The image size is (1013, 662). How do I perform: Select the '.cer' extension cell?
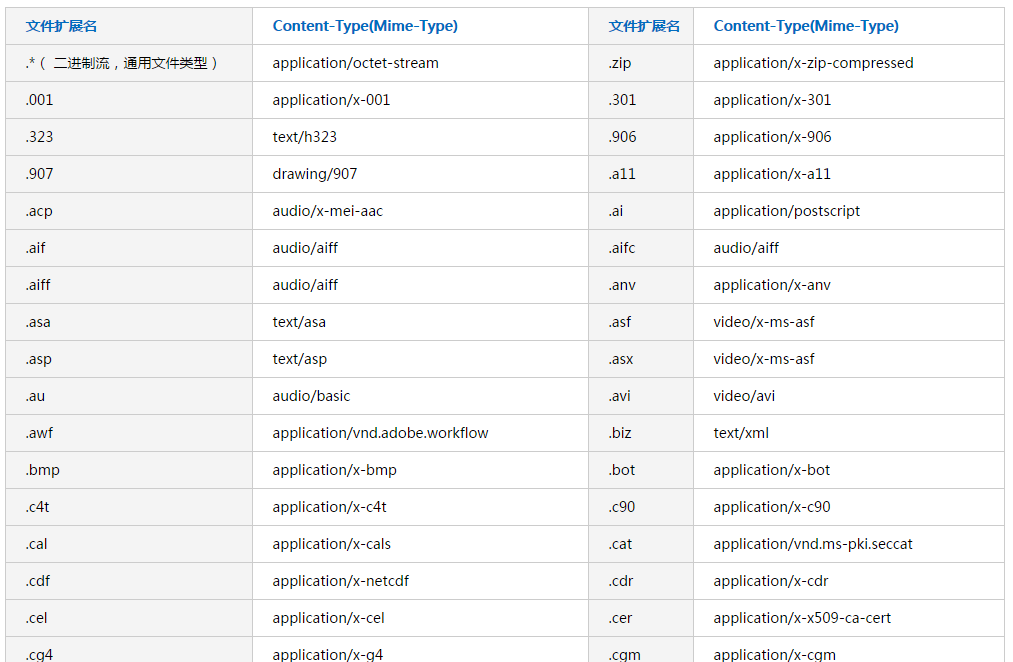pyautogui.click(x=641, y=618)
